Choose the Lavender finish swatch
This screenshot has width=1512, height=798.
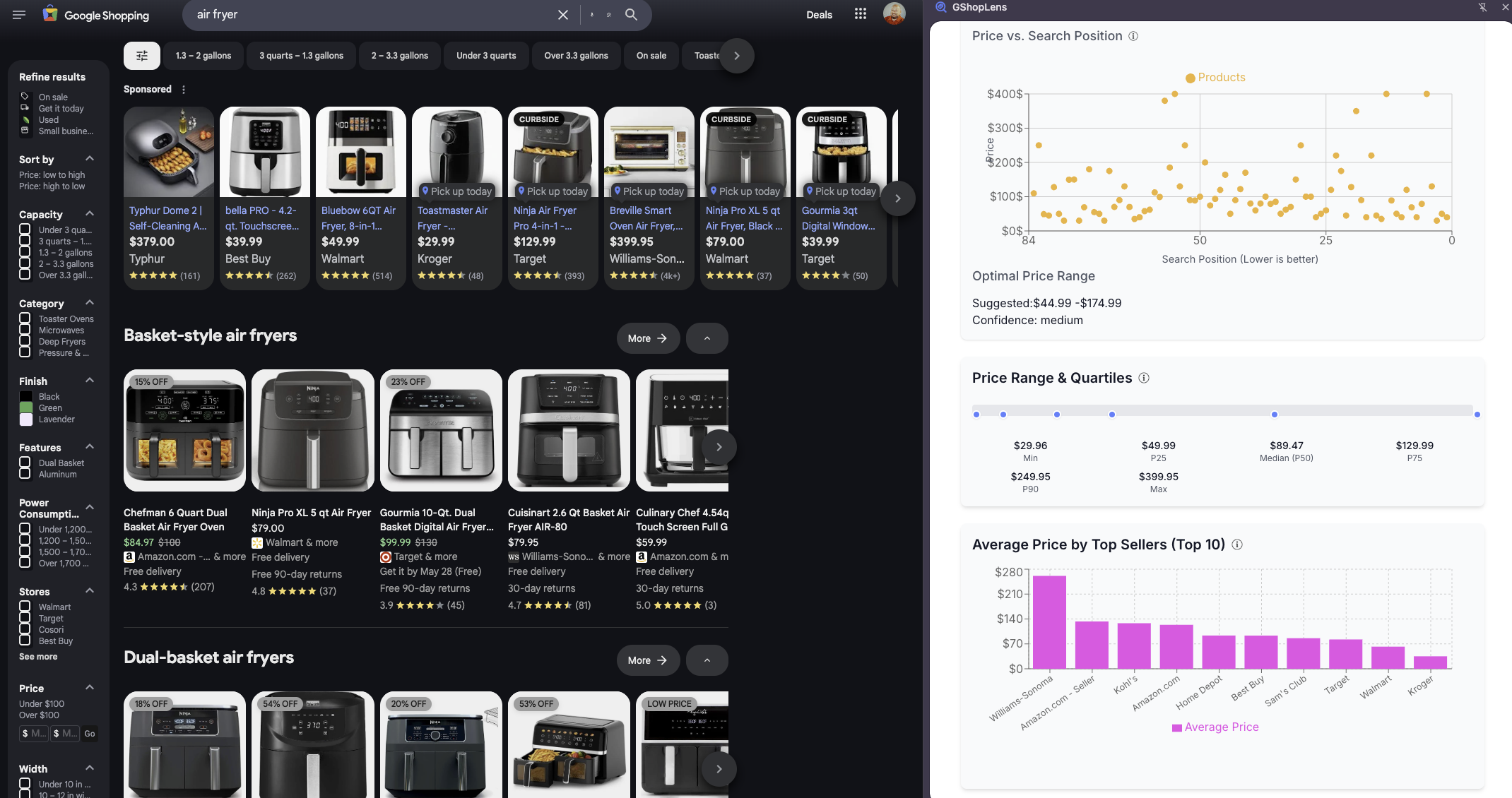coord(26,419)
